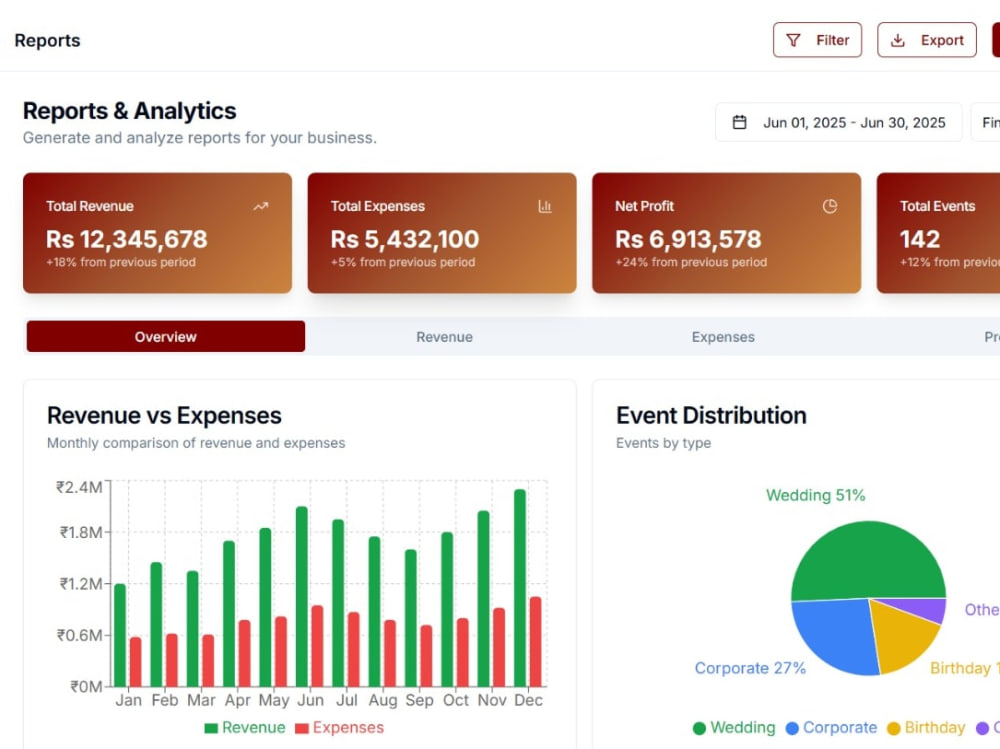Click the Total Events card
This screenshot has width=1000, height=749.
pos(938,233)
